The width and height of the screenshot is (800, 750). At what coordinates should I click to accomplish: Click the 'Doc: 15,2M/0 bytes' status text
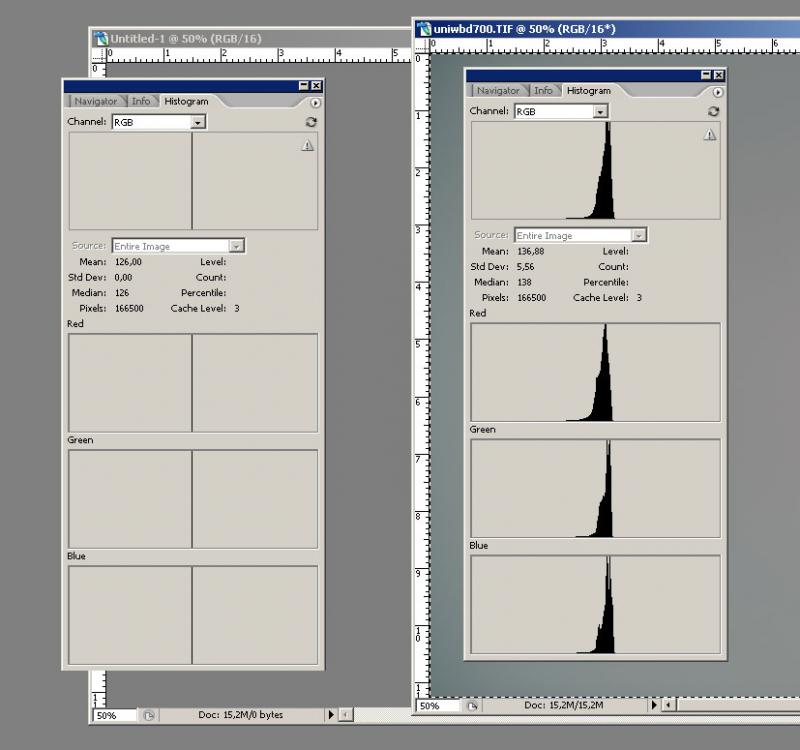tap(240, 715)
